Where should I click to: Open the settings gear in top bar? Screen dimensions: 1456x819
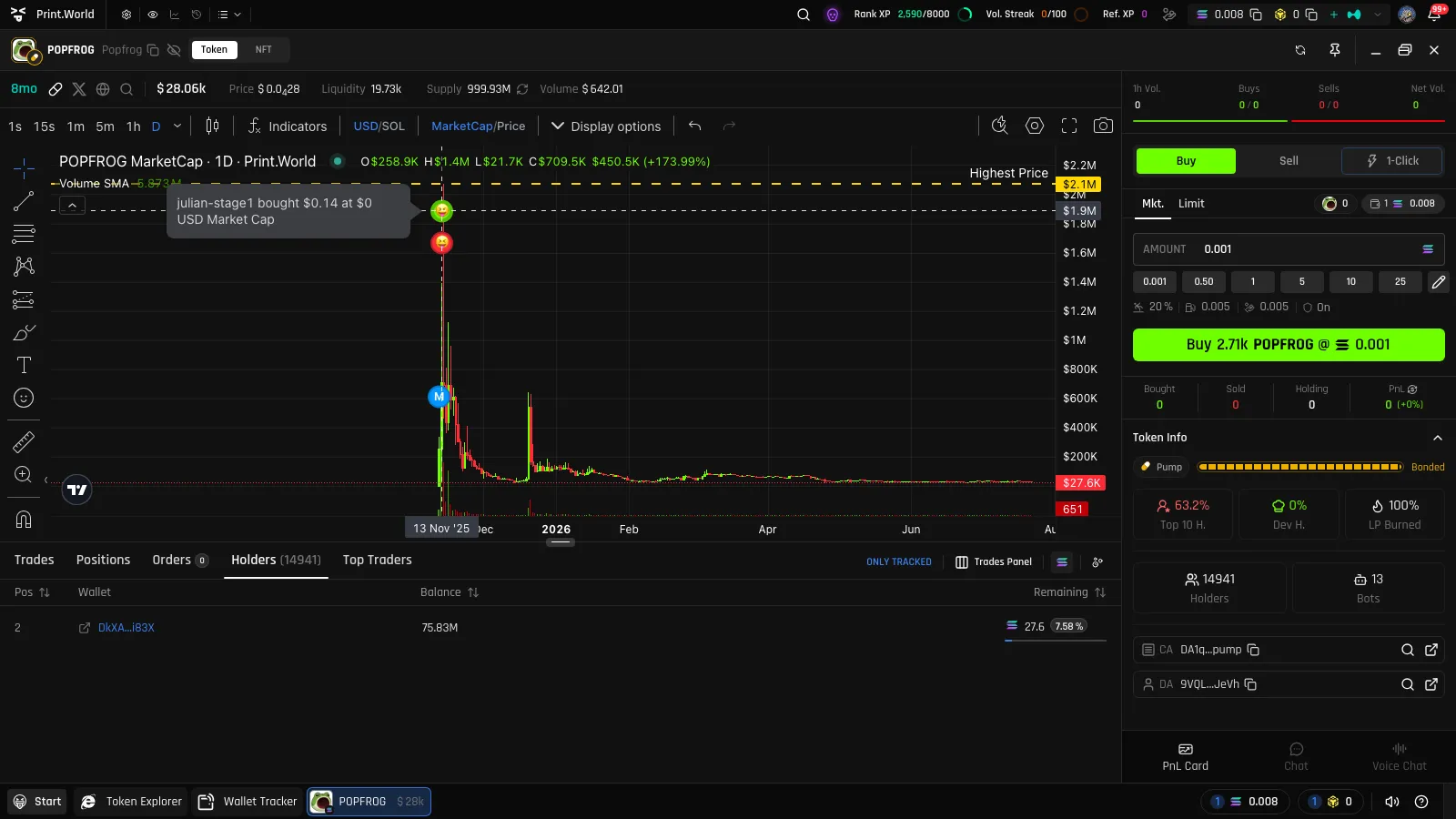click(x=126, y=15)
